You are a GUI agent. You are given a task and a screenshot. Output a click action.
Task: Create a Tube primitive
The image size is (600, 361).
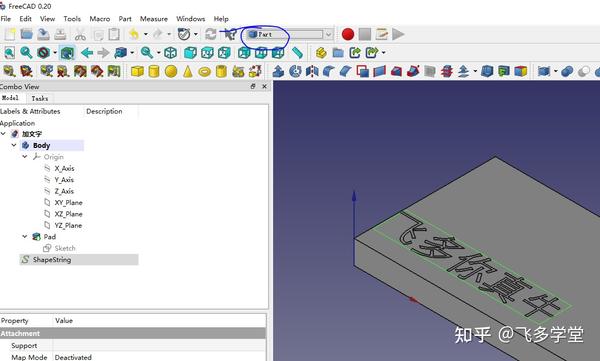(221, 71)
